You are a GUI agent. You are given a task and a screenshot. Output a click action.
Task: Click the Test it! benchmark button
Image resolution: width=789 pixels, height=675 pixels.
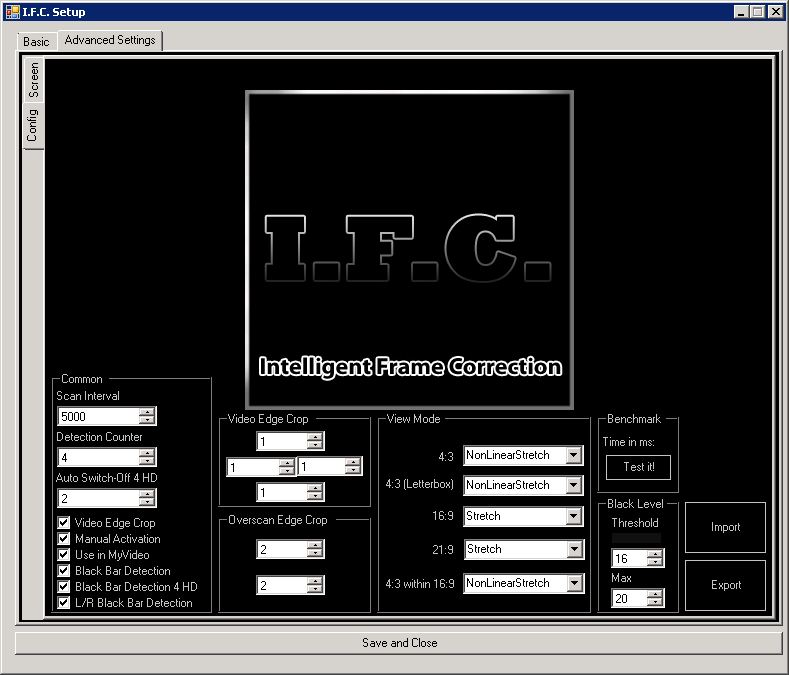[638, 467]
